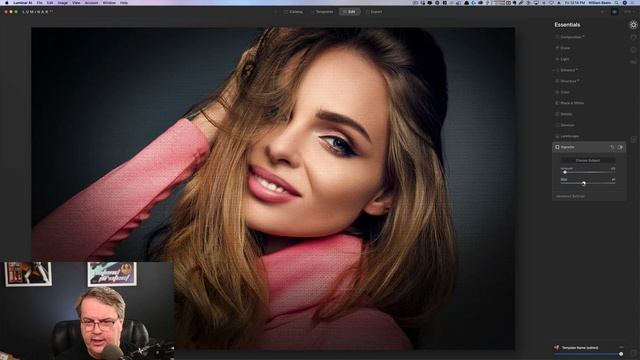The width and height of the screenshot is (640, 360).
Task: Expand the Enhance AI tool
Action: pyautogui.click(x=568, y=70)
